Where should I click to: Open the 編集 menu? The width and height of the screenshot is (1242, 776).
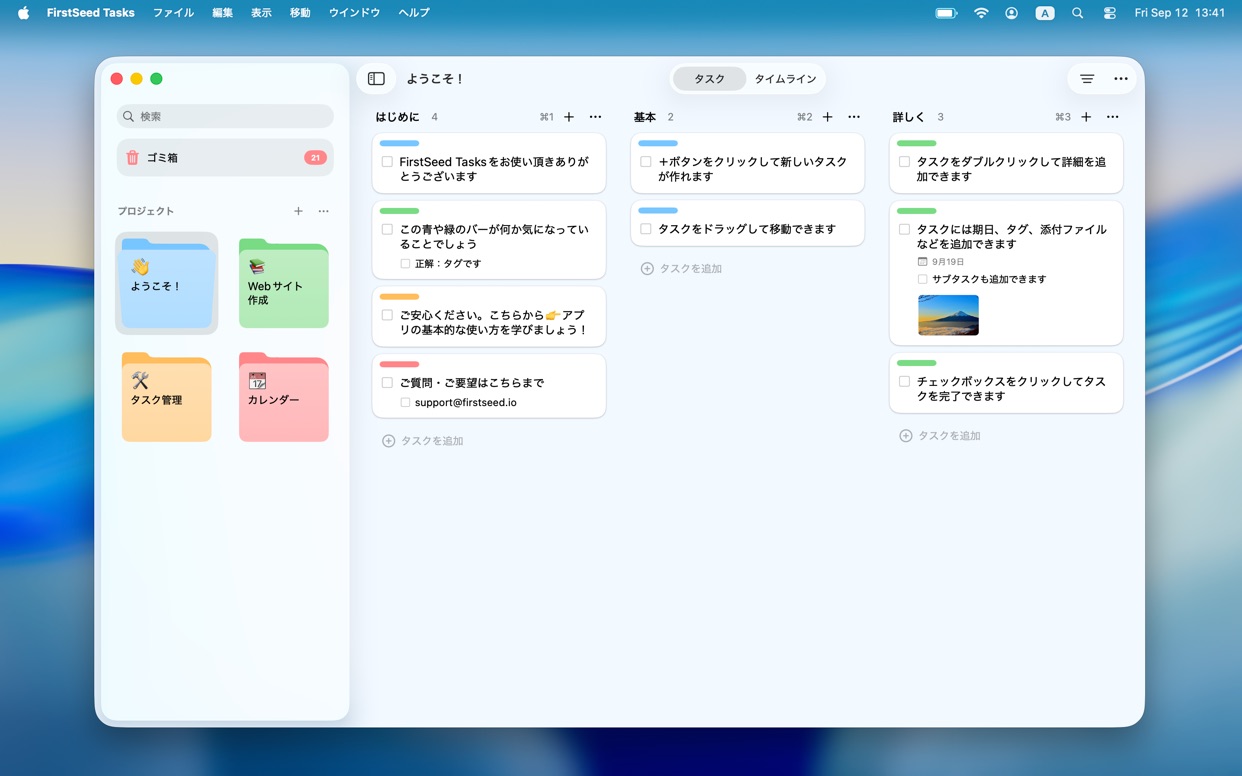(222, 13)
